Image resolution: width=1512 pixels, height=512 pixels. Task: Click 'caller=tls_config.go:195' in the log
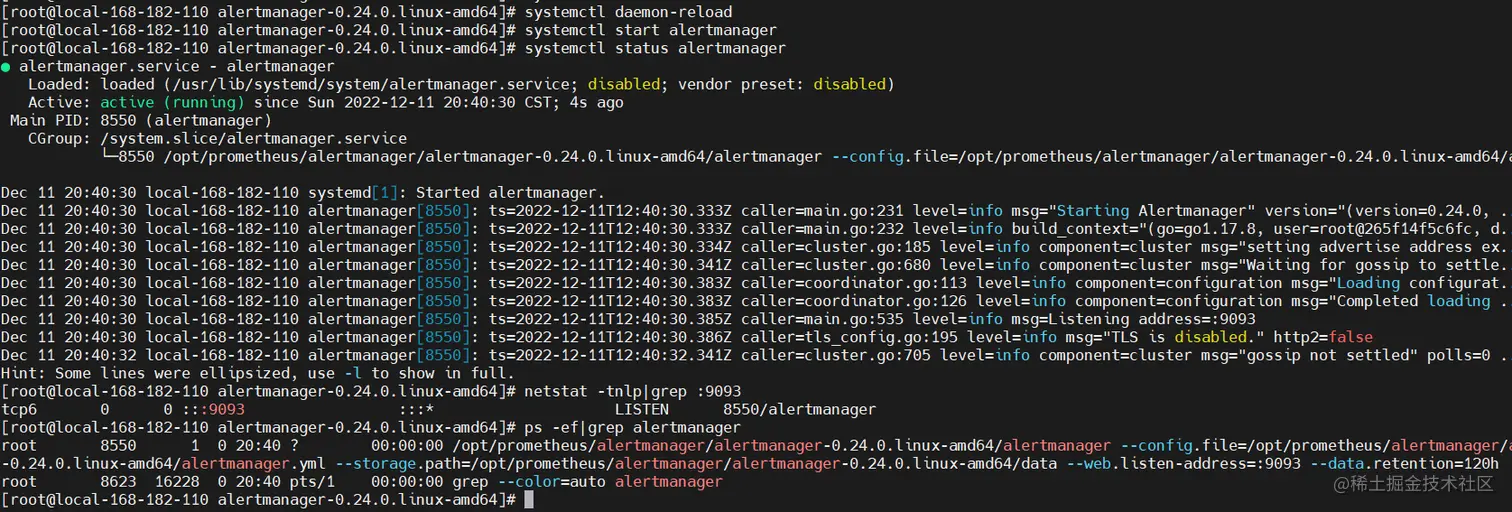851,336
